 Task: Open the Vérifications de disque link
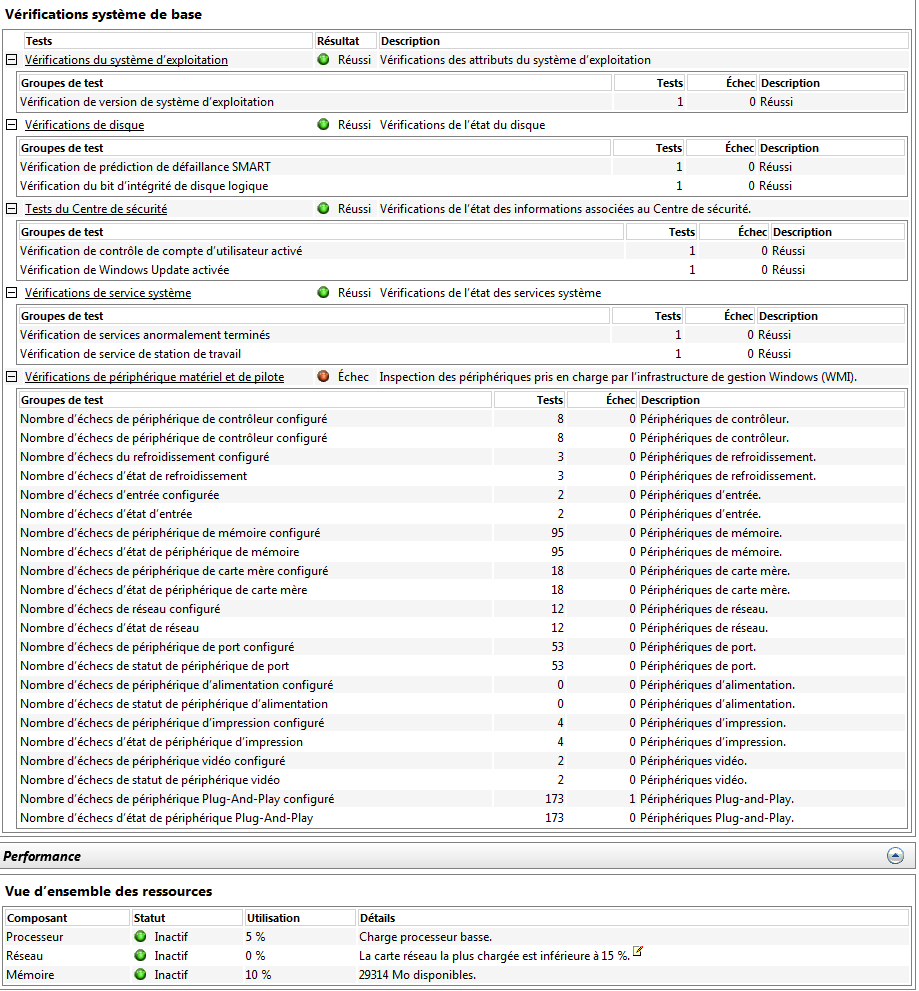[84, 125]
